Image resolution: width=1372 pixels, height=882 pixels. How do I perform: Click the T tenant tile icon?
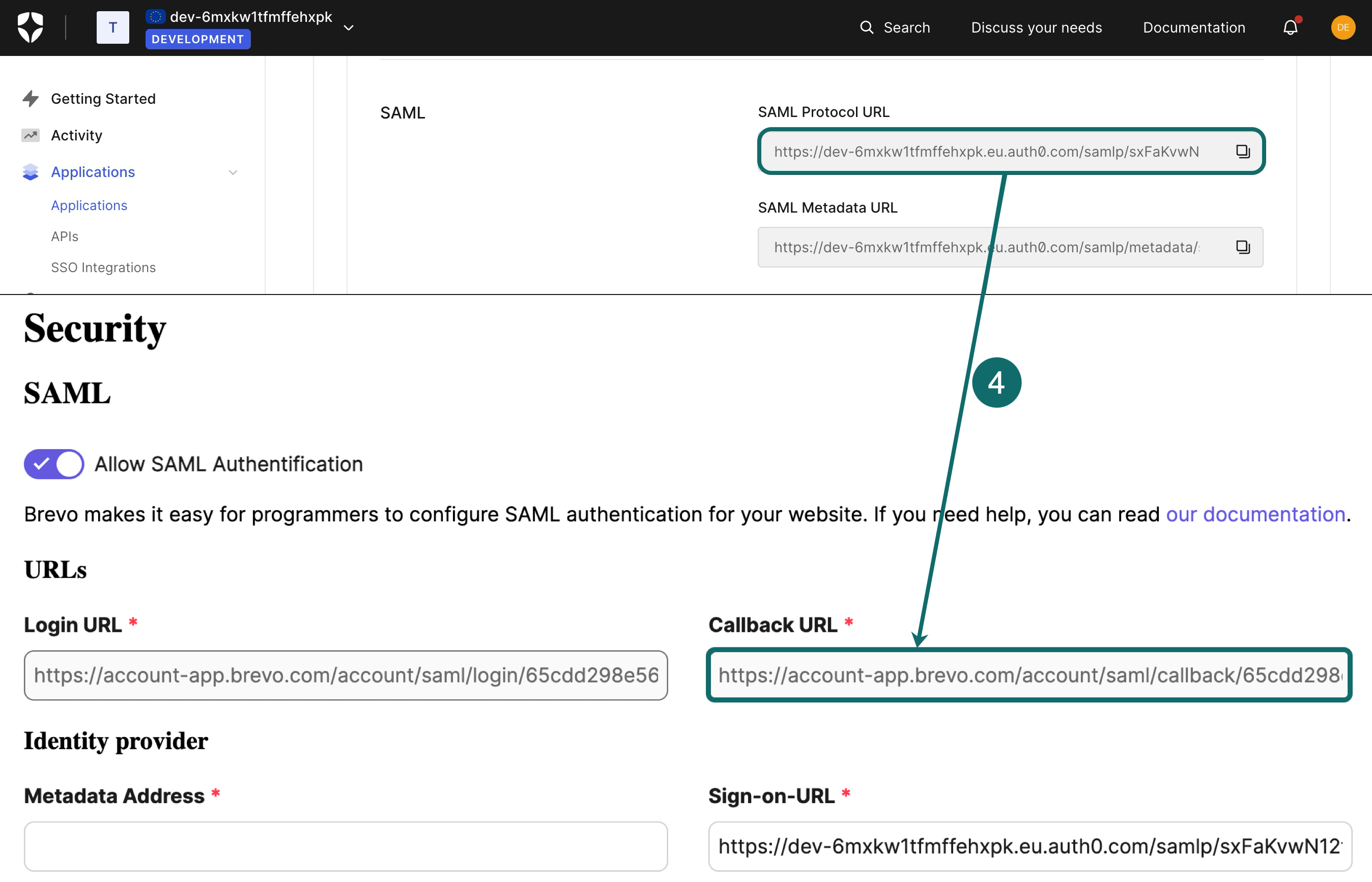(x=112, y=27)
